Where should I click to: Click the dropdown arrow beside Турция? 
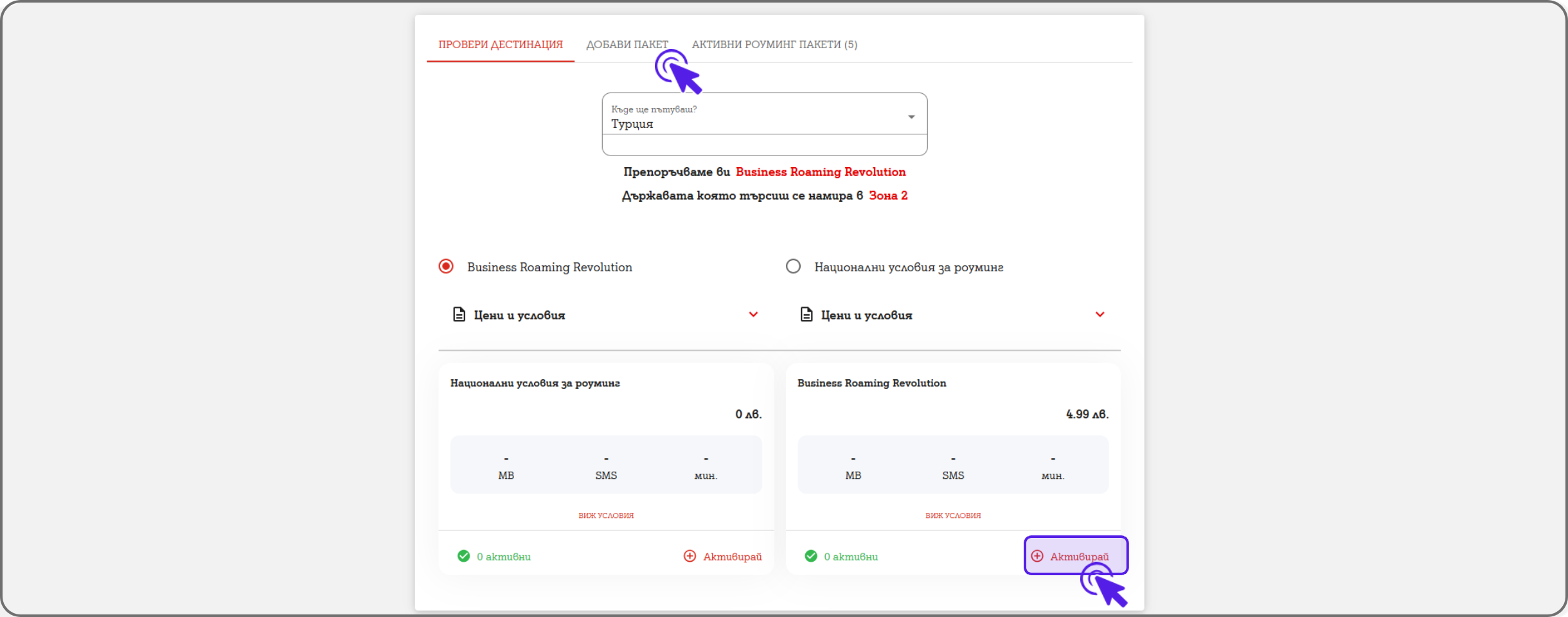point(911,117)
